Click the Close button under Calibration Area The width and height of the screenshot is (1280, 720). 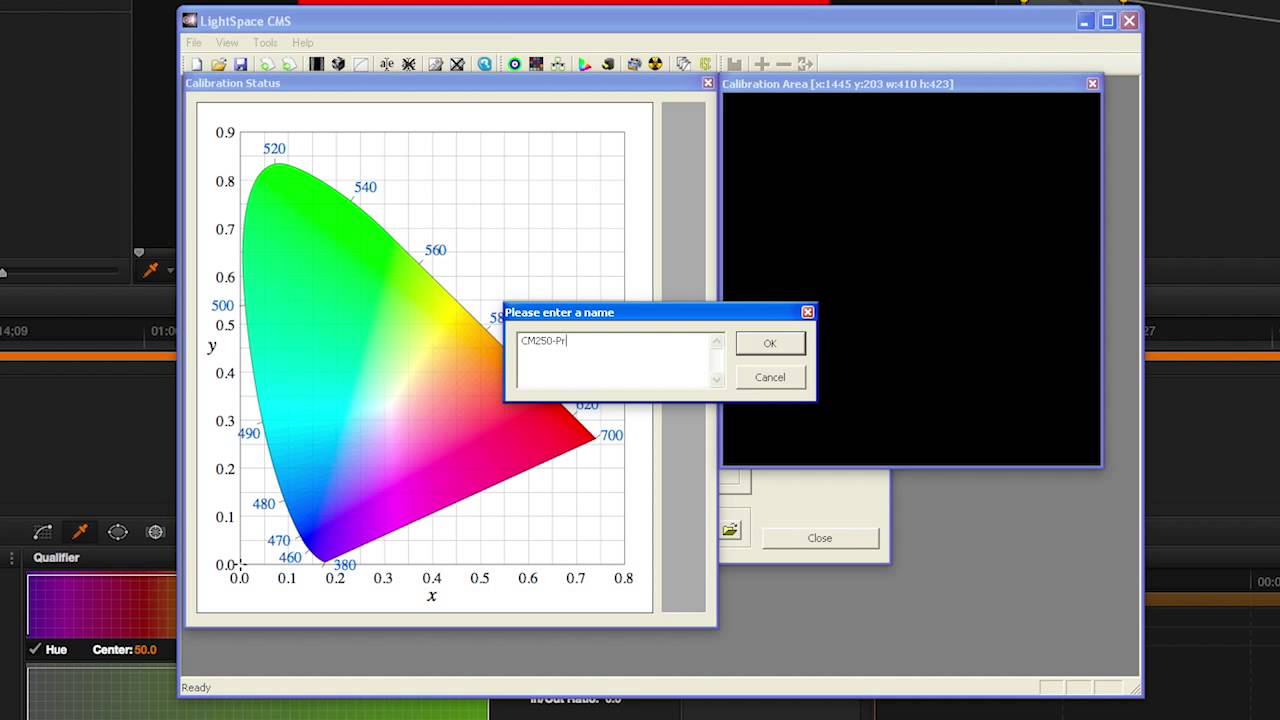pos(820,538)
